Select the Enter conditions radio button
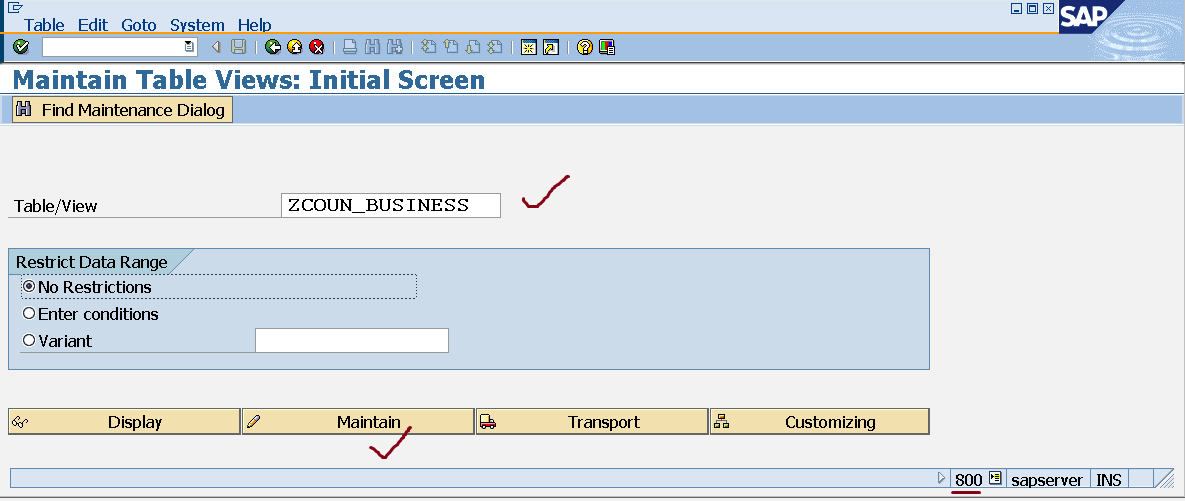Image resolution: width=1185 pixels, height=501 pixels. point(29,314)
